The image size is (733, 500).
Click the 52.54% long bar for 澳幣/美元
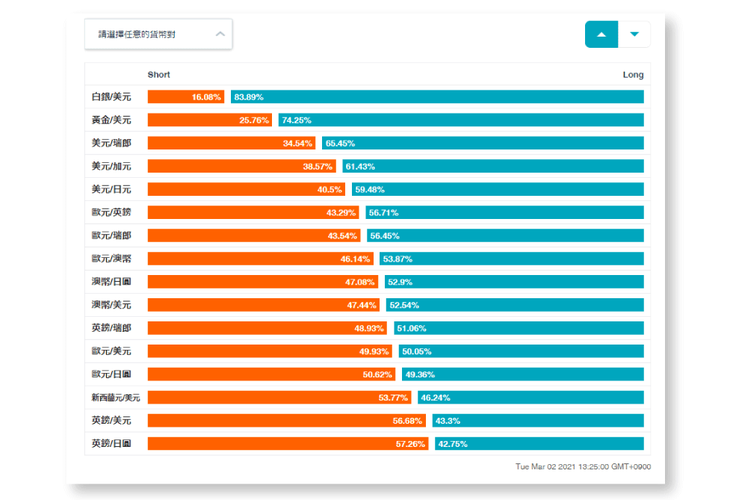[x=514, y=304]
